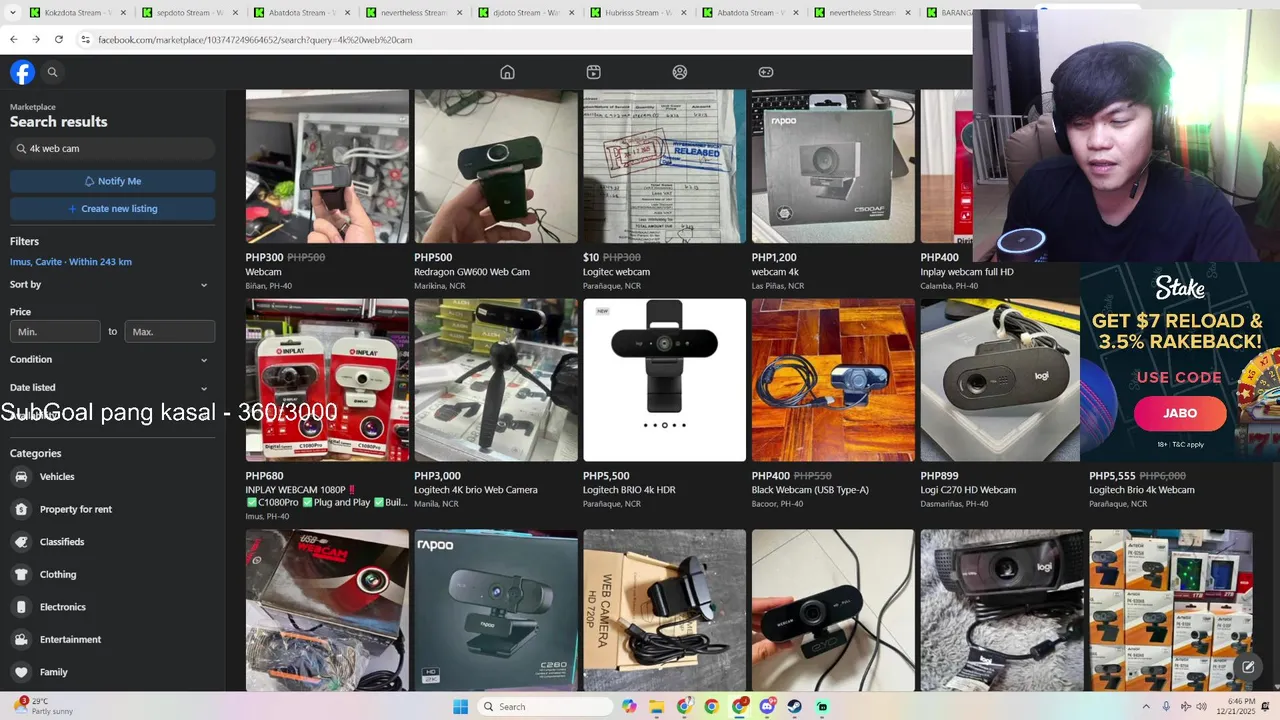The height and width of the screenshot is (720, 1280).
Task: Open the Facebook logo home link
Action: pos(22,72)
